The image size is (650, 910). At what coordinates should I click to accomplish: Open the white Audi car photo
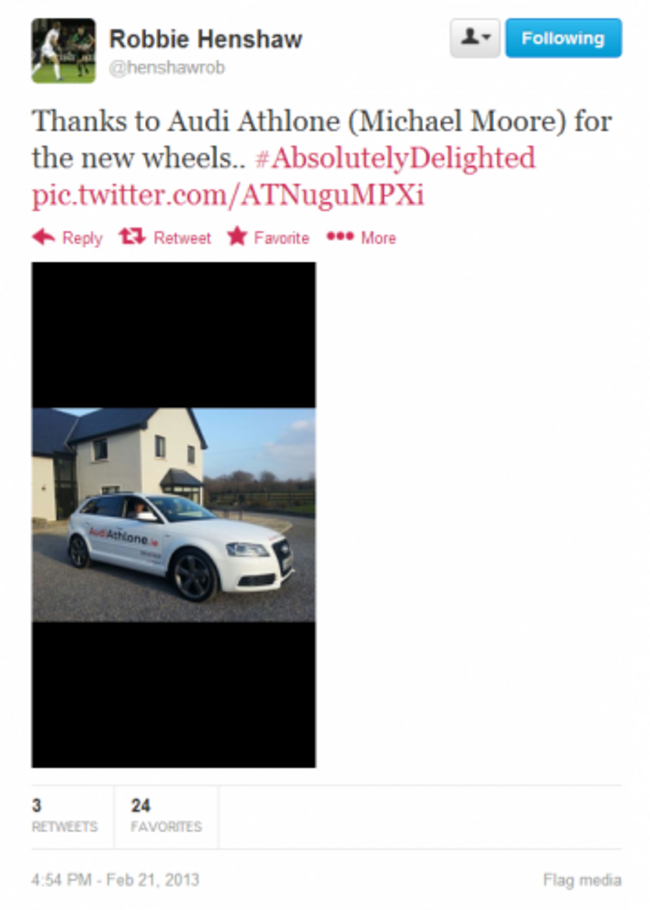click(174, 515)
